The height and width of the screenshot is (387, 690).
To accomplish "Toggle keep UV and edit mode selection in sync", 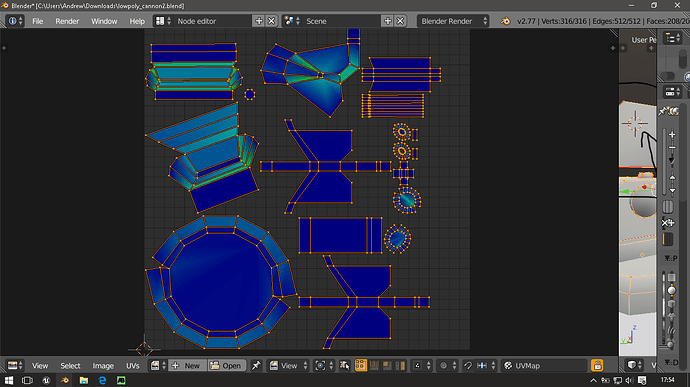I will coord(345,365).
